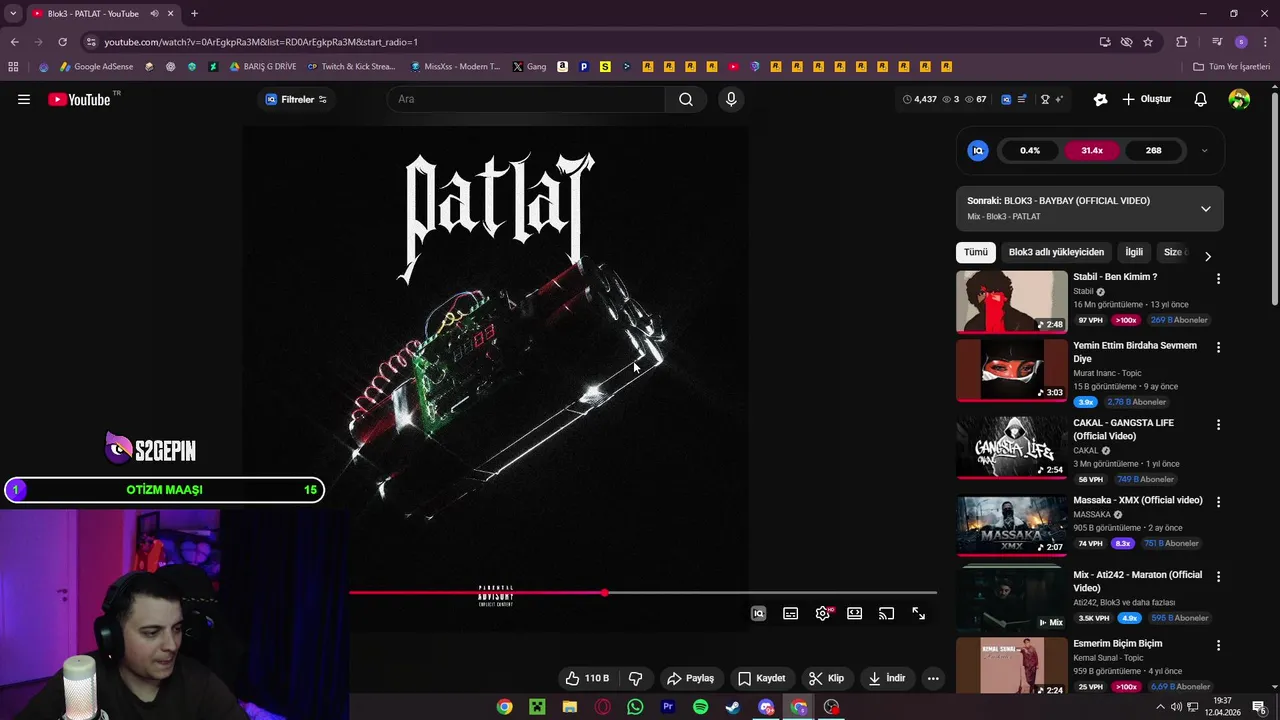The image size is (1280, 720).
Task: Click the vidIQ trophy icon in the top bar
Action: (x=1045, y=99)
